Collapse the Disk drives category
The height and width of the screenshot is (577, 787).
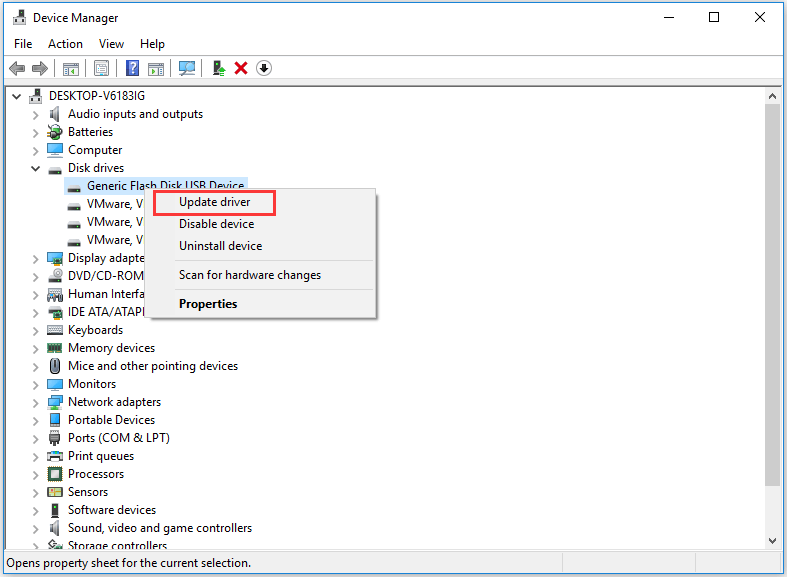(x=36, y=168)
